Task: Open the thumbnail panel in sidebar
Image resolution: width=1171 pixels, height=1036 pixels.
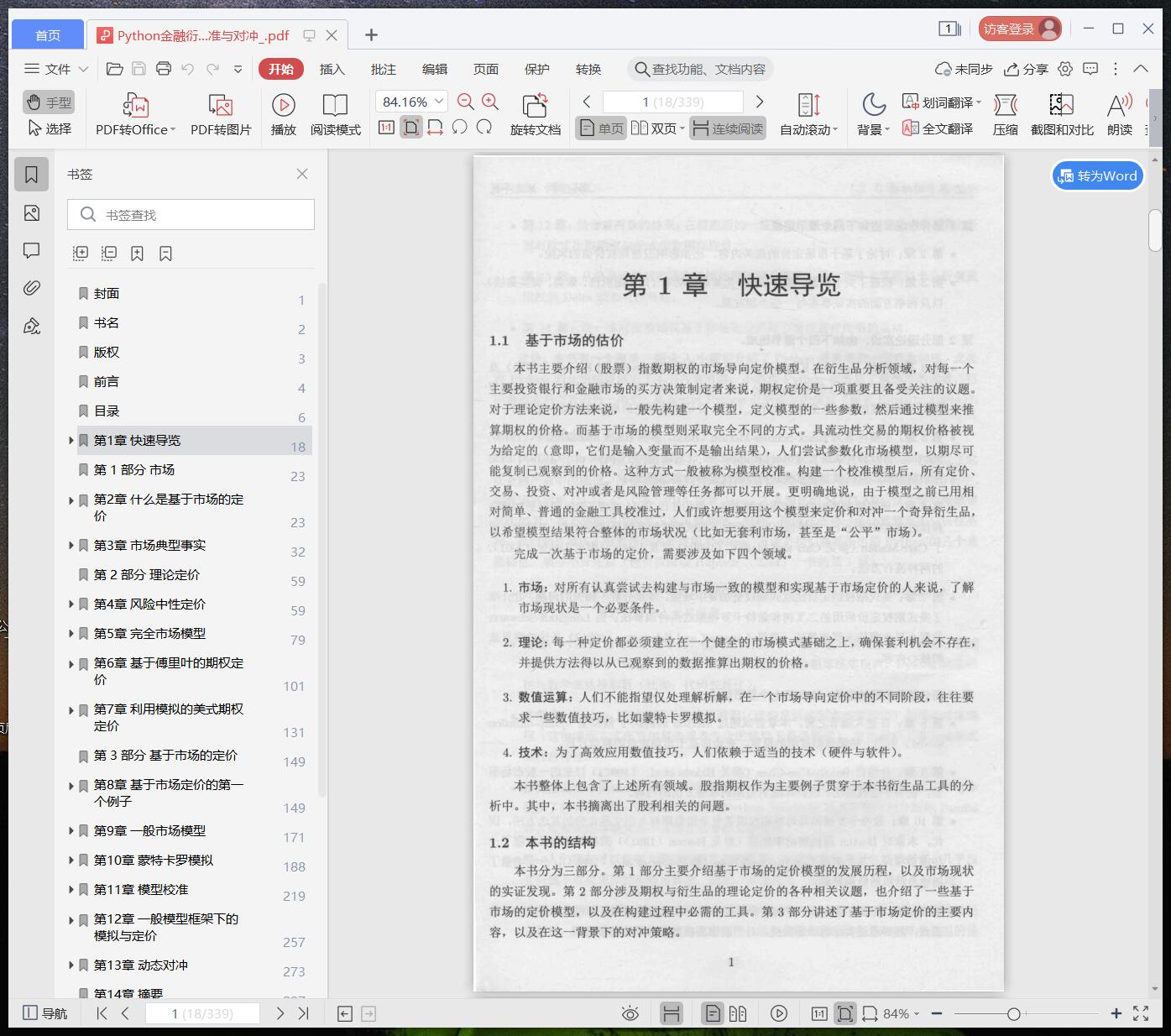Action: (32, 213)
